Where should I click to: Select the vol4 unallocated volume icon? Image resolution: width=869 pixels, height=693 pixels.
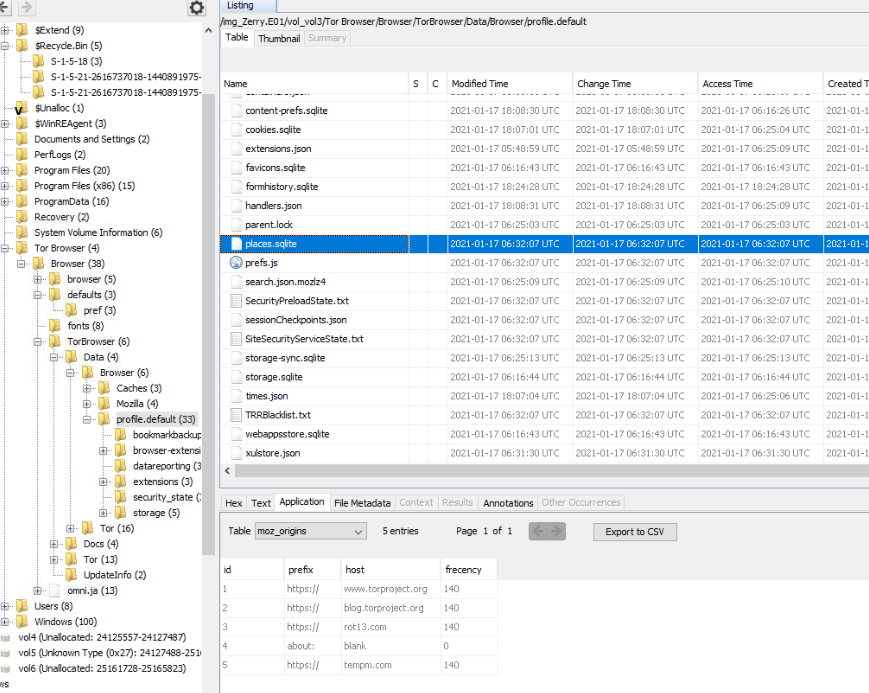pyautogui.click(x=8, y=637)
